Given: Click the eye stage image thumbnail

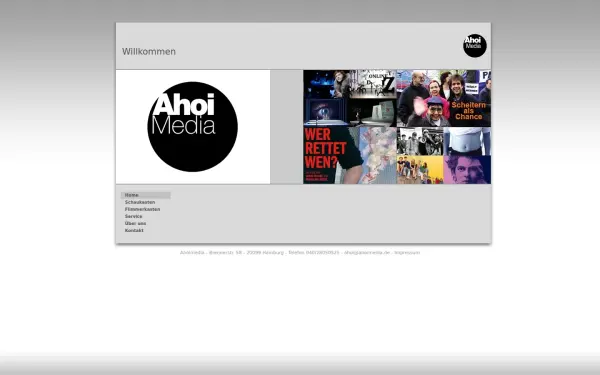Looking at the screenshot, I should pyautogui.click(x=326, y=112).
